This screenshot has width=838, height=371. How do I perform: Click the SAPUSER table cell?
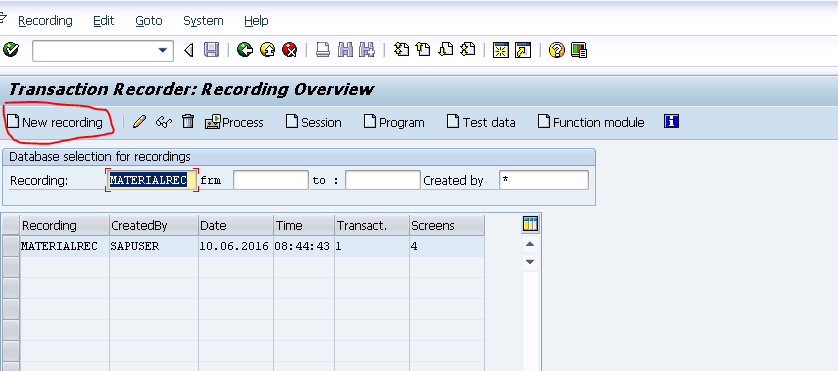click(153, 246)
